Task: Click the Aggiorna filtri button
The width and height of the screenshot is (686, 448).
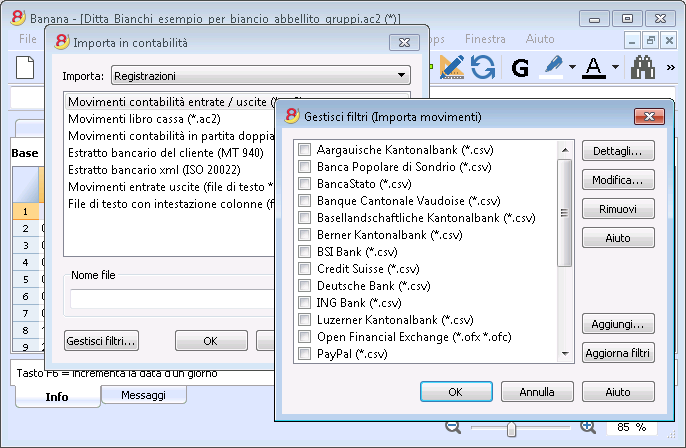Action: click(618, 353)
